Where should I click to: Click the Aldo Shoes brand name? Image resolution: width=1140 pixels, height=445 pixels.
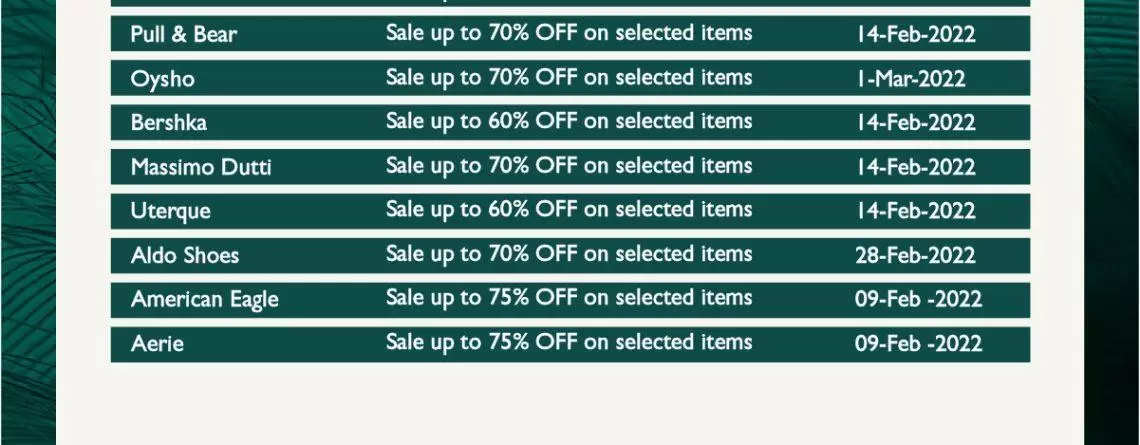185,255
